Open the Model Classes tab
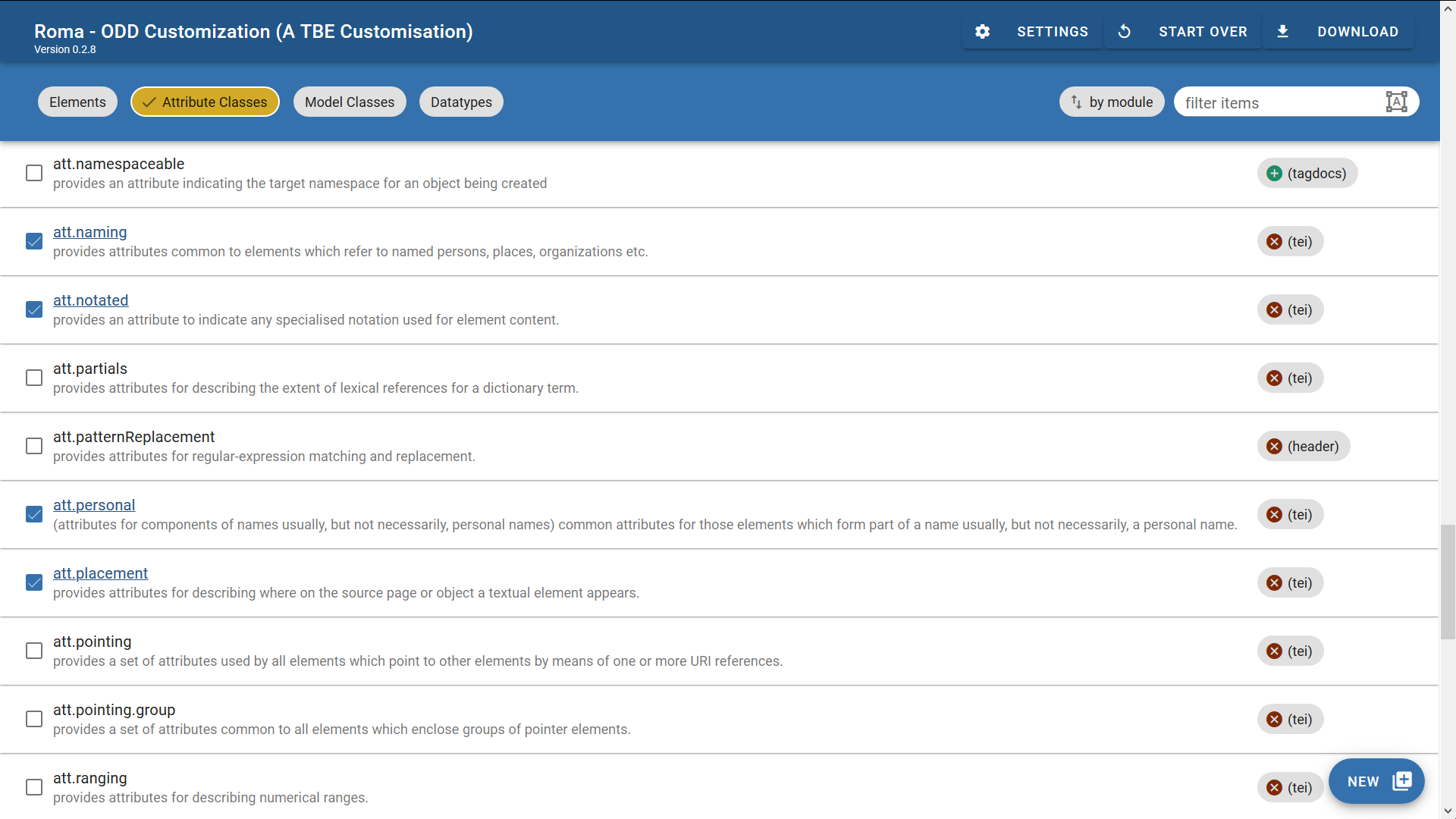Screen dimensions: 1456x819 click(x=350, y=102)
